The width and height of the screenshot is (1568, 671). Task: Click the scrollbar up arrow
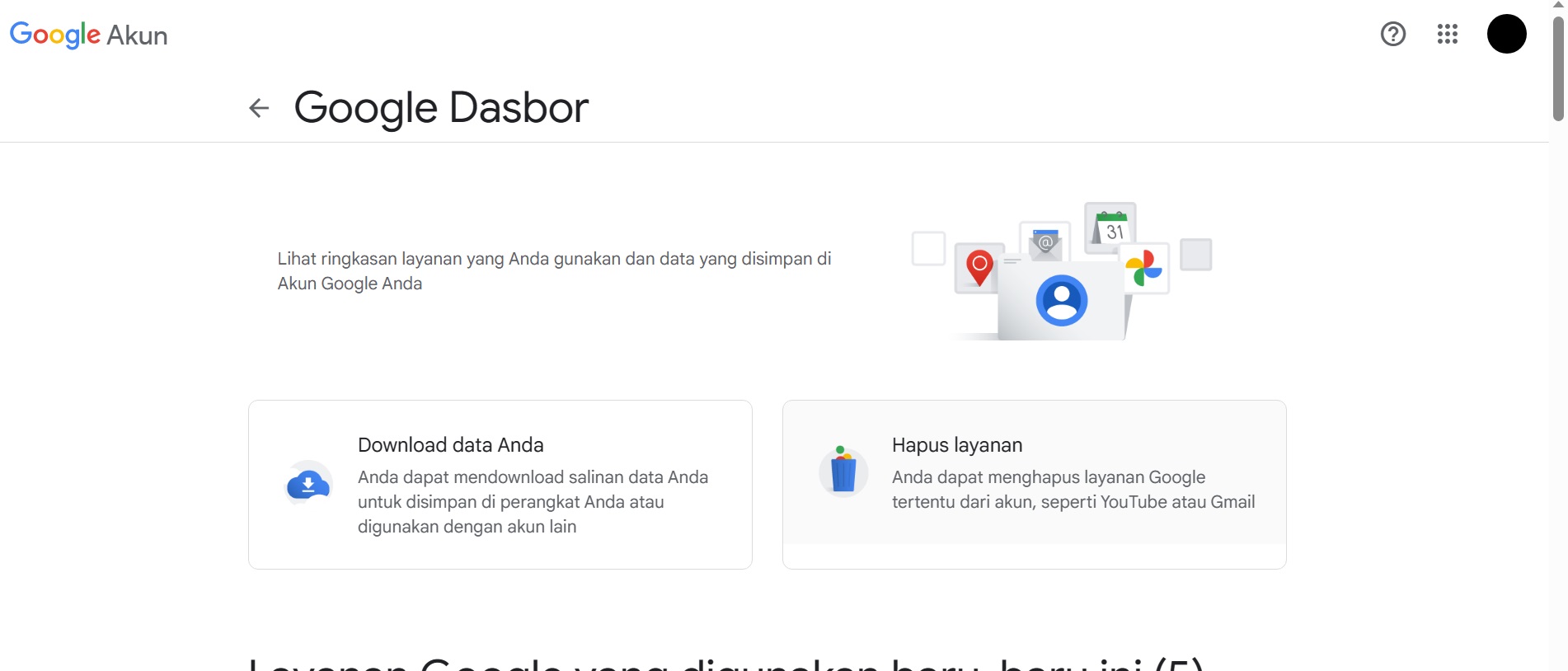click(1558, 5)
